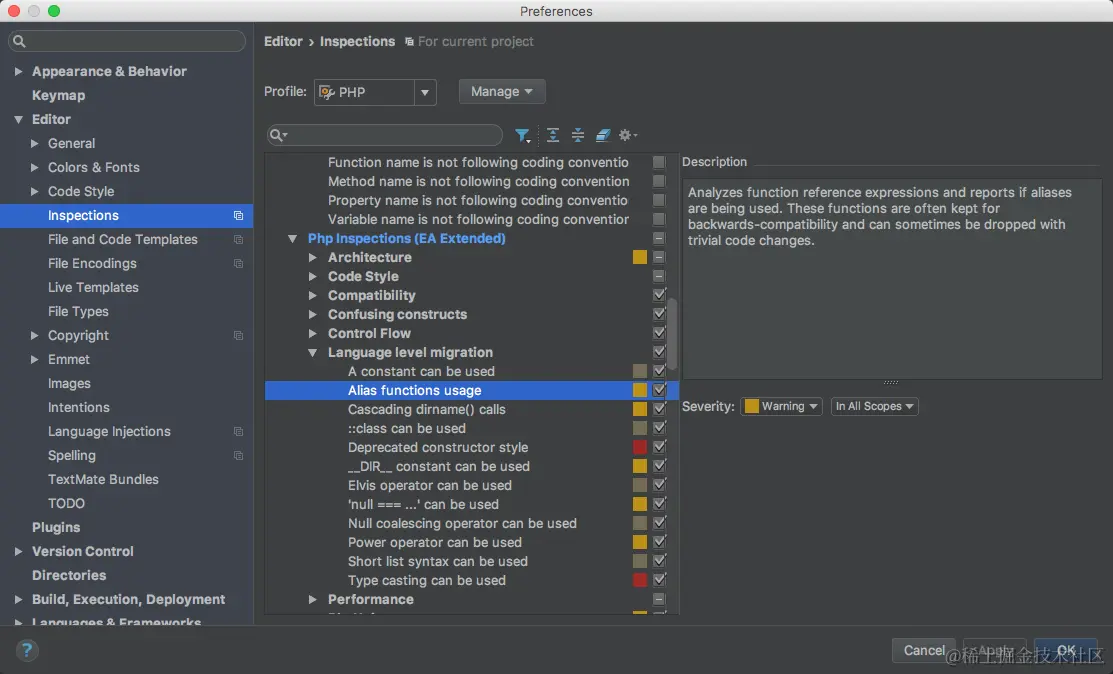Screen dimensions: 1113x674
Task: Click the Expand All icon in toolbar
Action: (553, 135)
